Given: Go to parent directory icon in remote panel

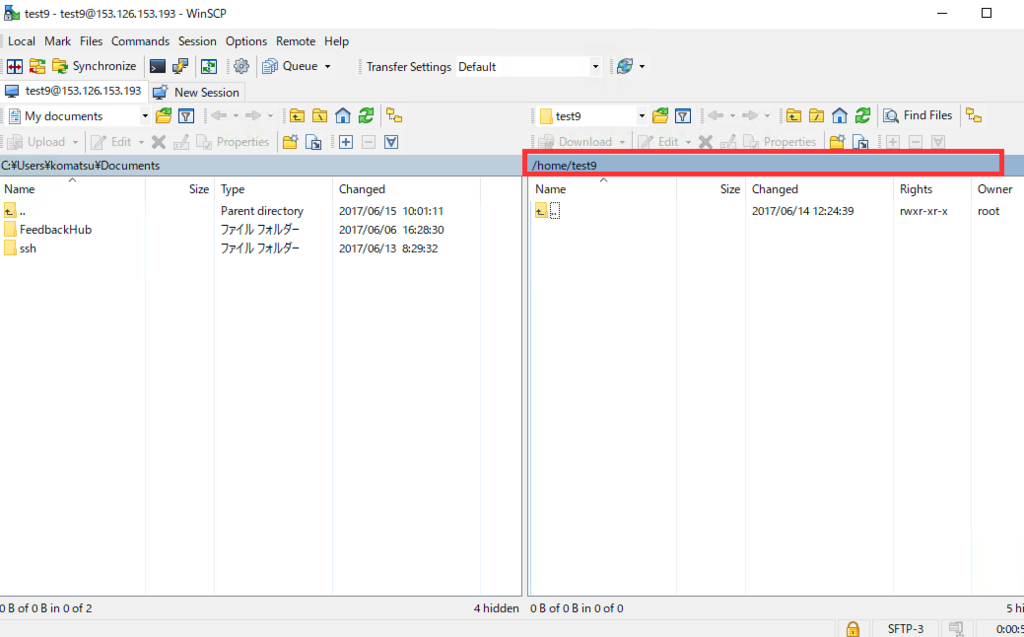Looking at the screenshot, I should 793,116.
